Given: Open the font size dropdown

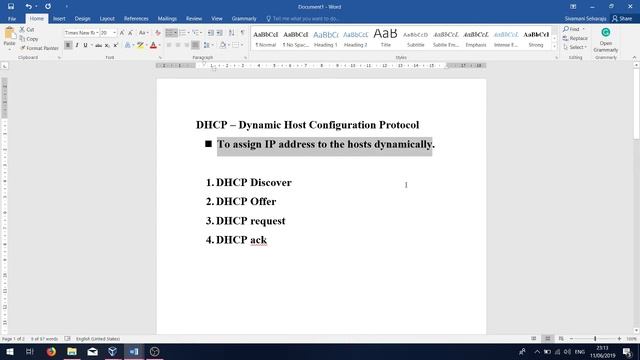Looking at the screenshot, I should (x=114, y=33).
